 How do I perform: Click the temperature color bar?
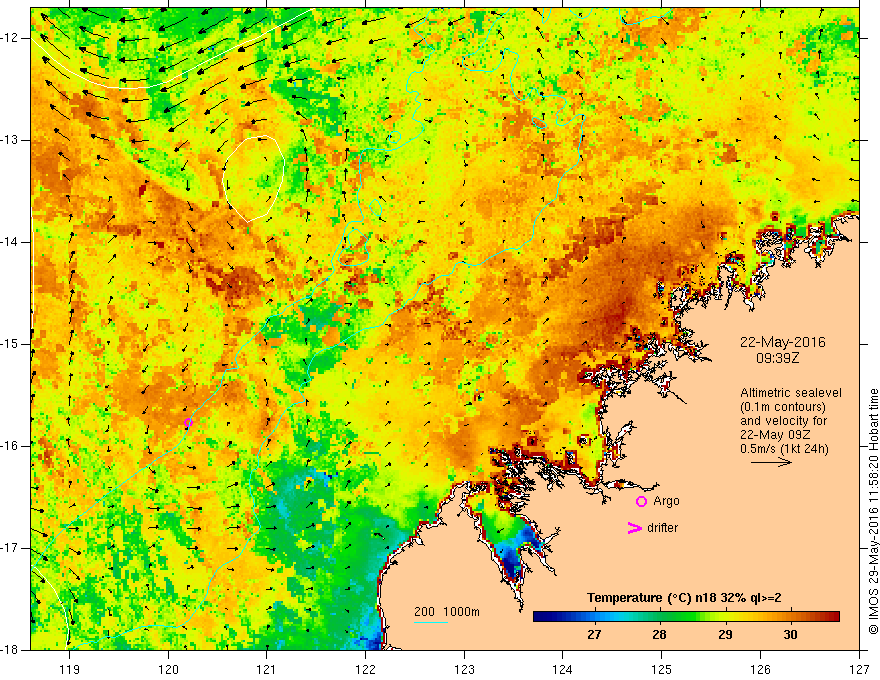(x=686, y=617)
